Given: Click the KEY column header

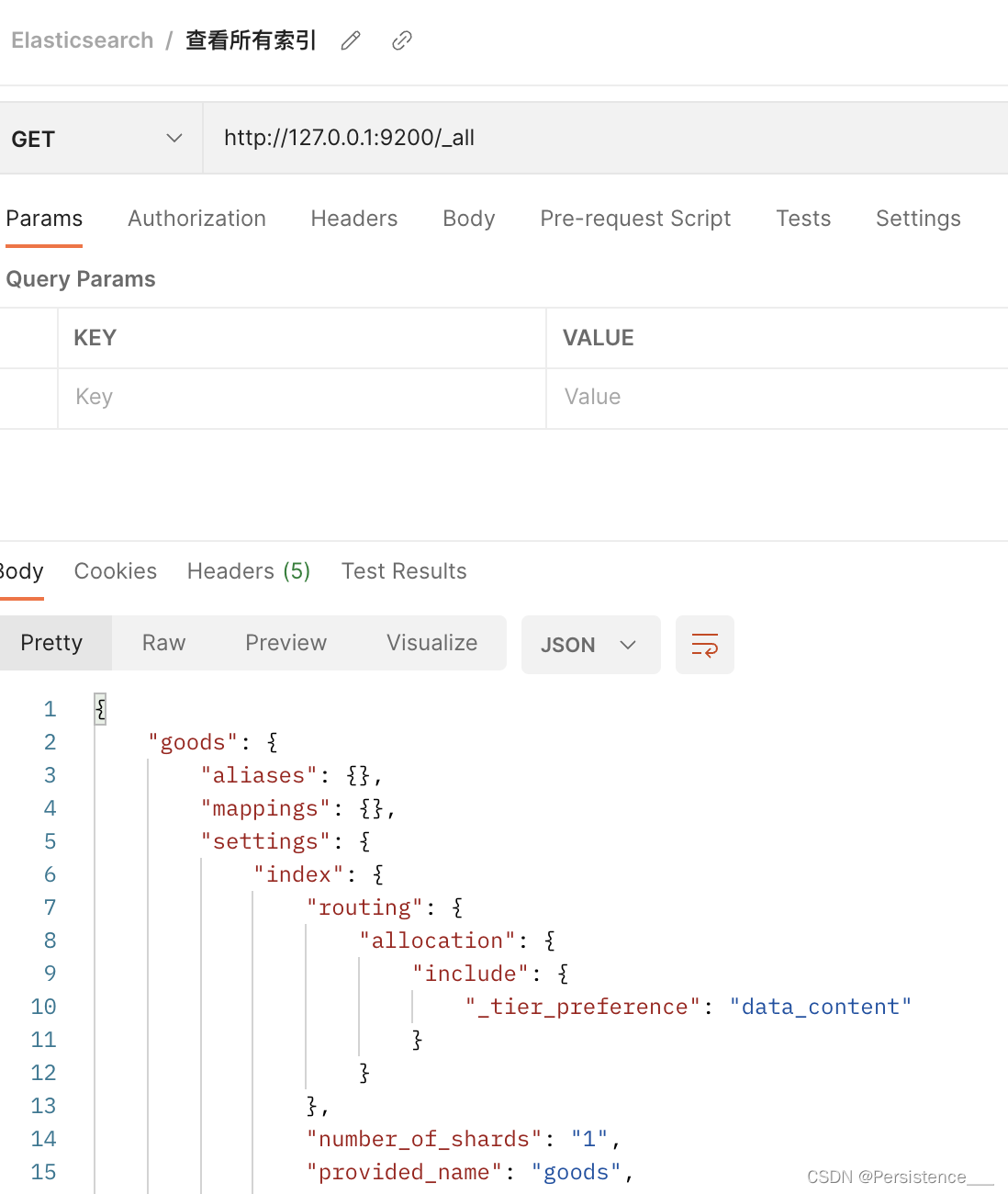Looking at the screenshot, I should (x=95, y=338).
